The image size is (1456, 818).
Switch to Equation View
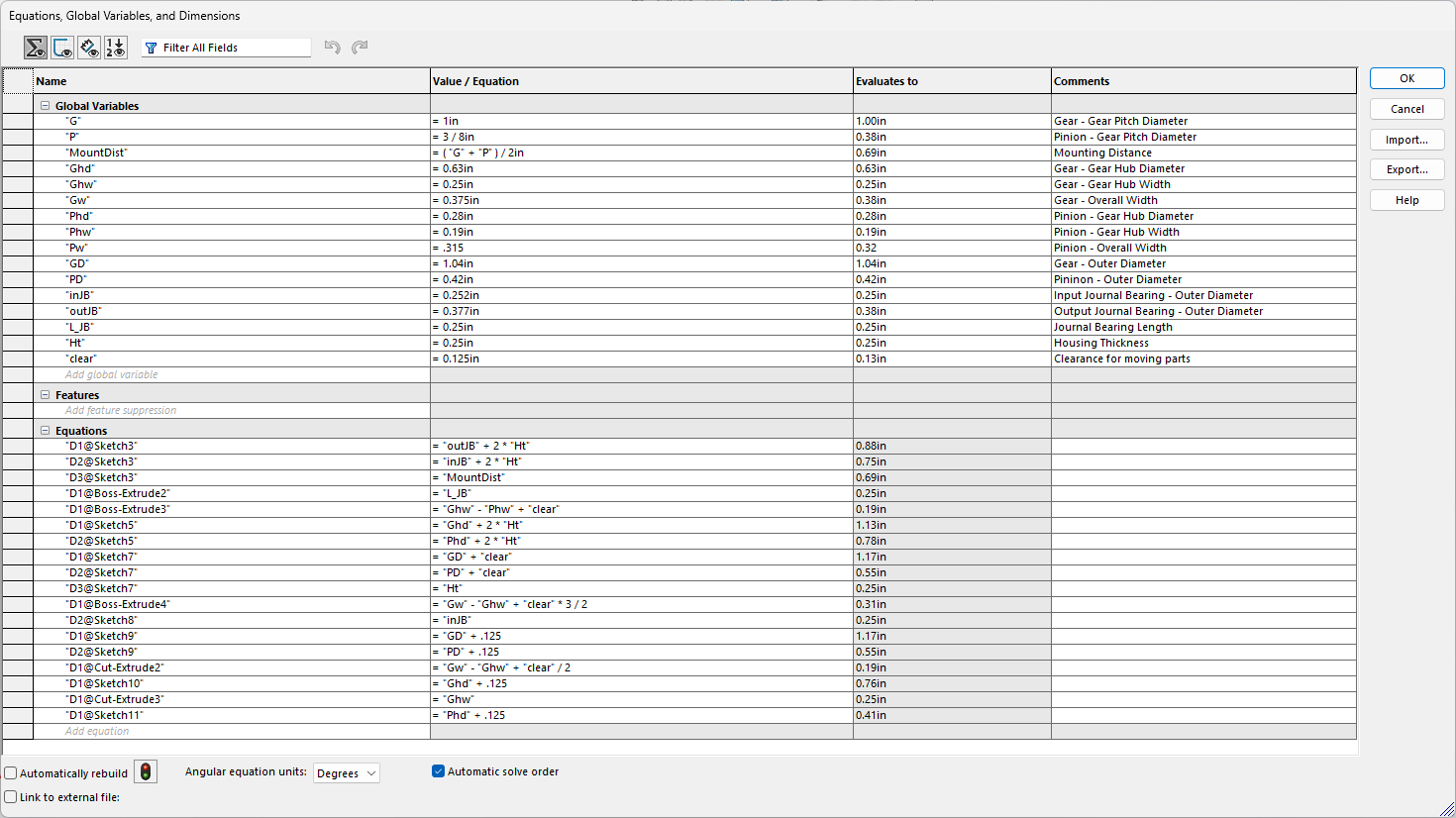click(36, 48)
